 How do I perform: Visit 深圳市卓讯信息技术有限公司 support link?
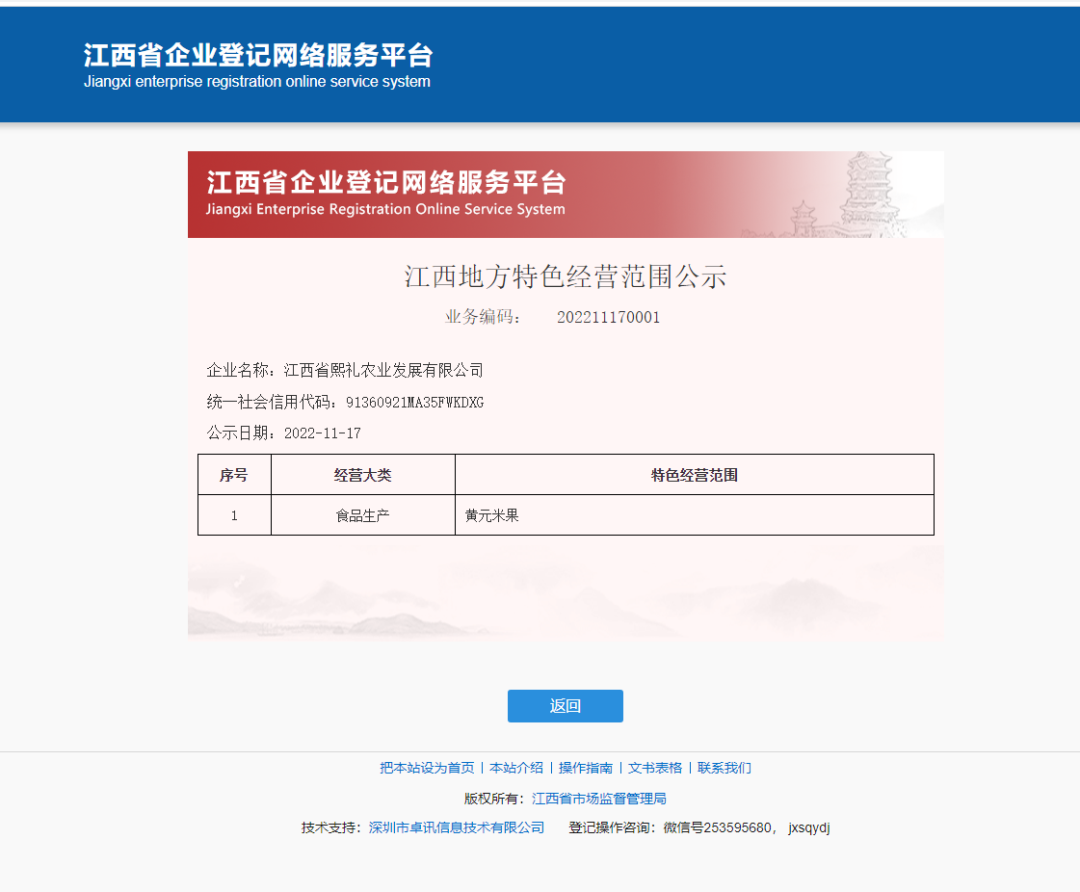point(457,828)
